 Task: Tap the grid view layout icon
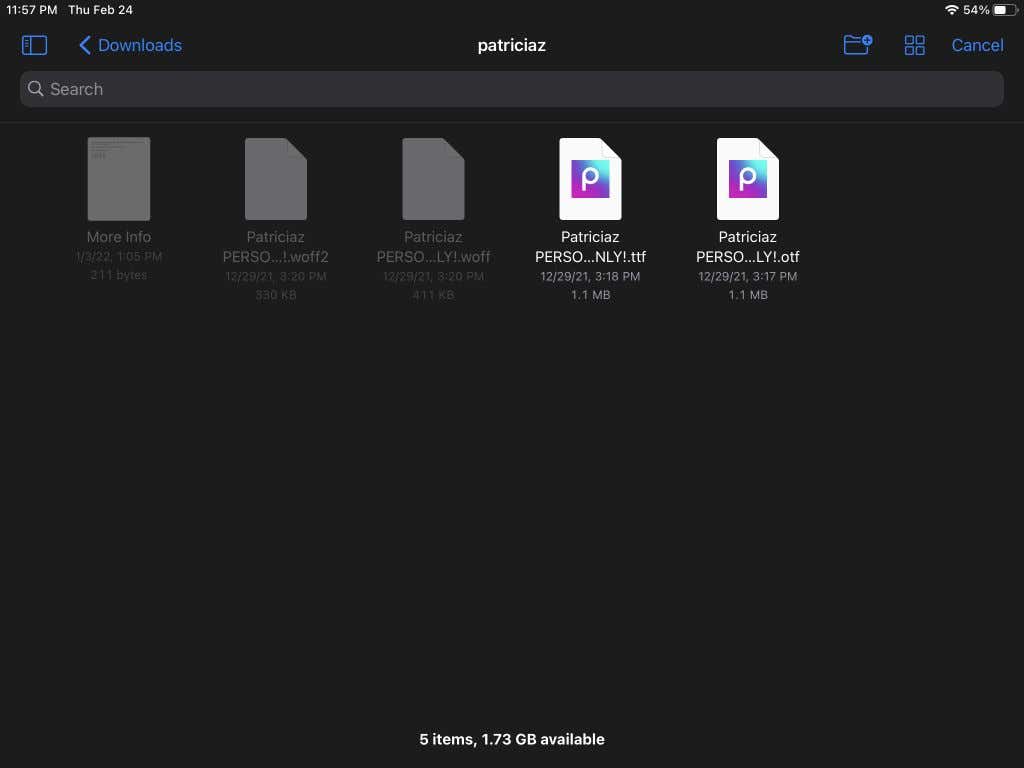(x=914, y=45)
